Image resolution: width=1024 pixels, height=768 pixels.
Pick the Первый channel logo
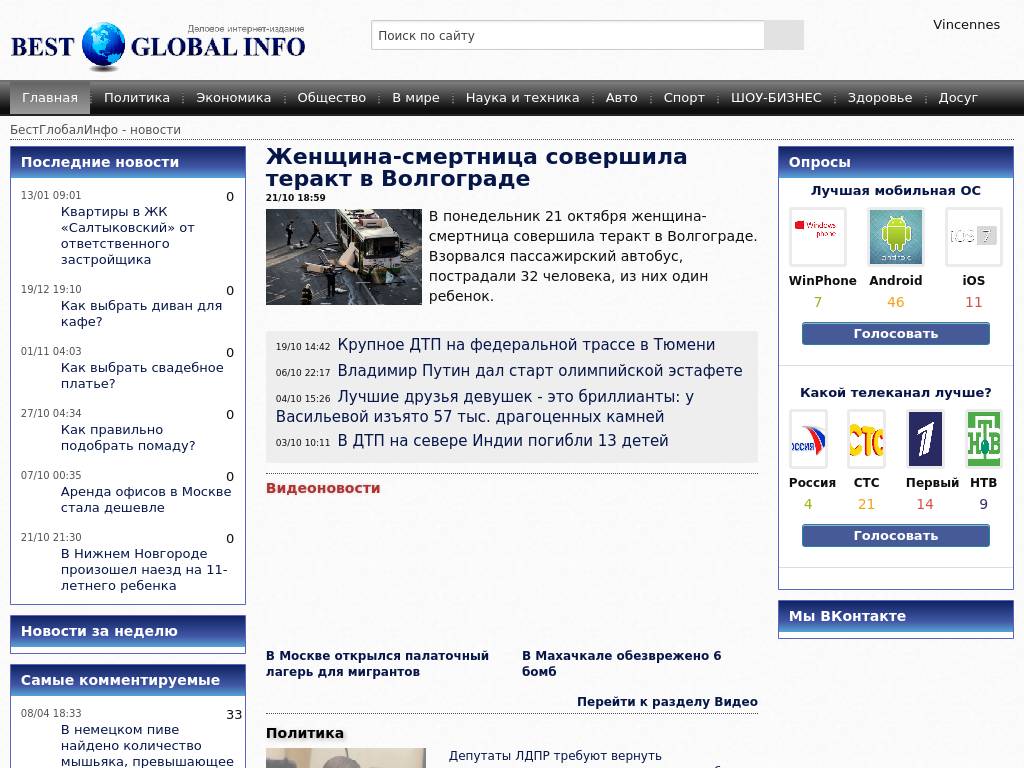pos(925,439)
